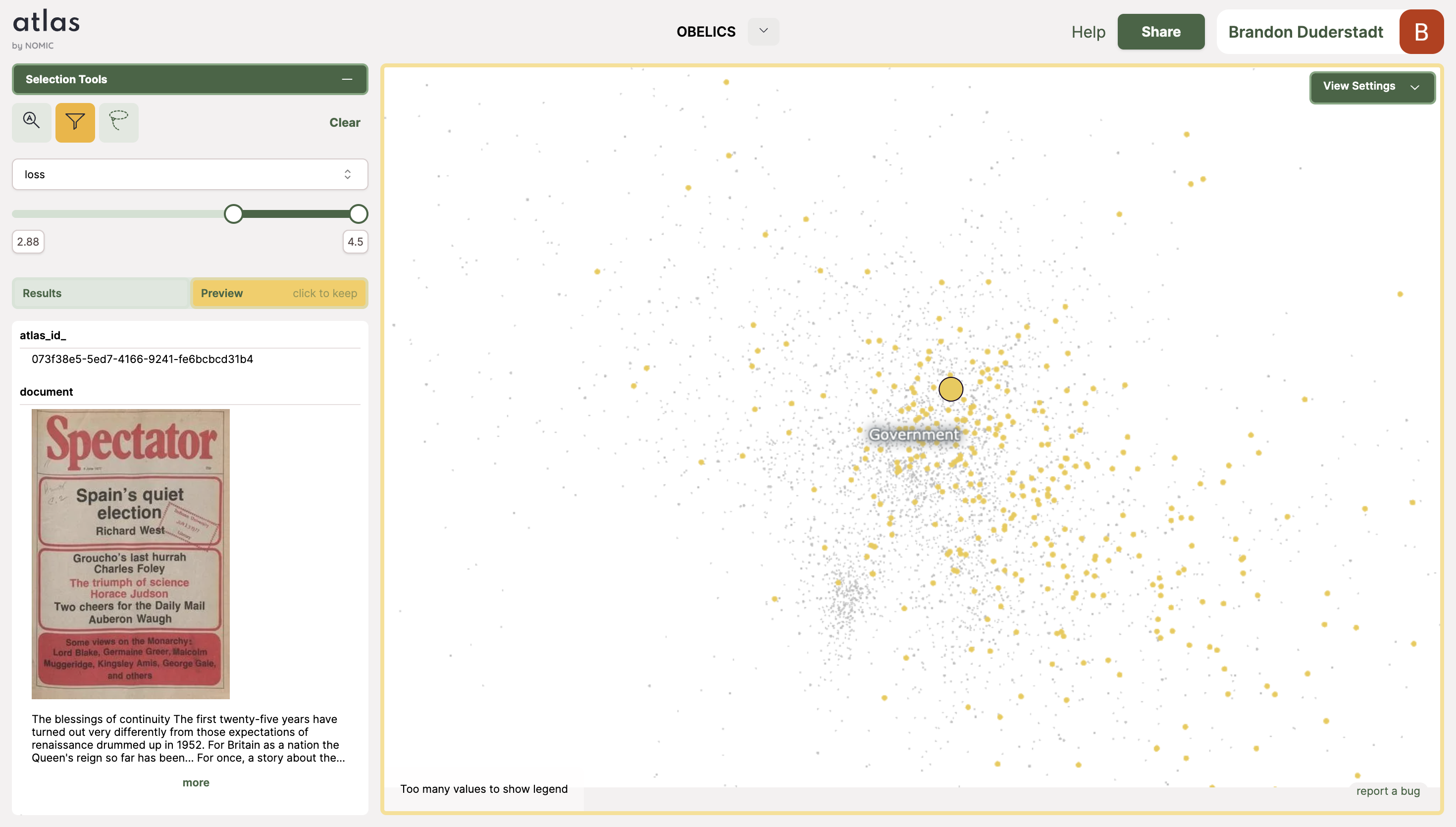The image size is (1456, 827).
Task: Clear the current selection
Action: click(344, 122)
